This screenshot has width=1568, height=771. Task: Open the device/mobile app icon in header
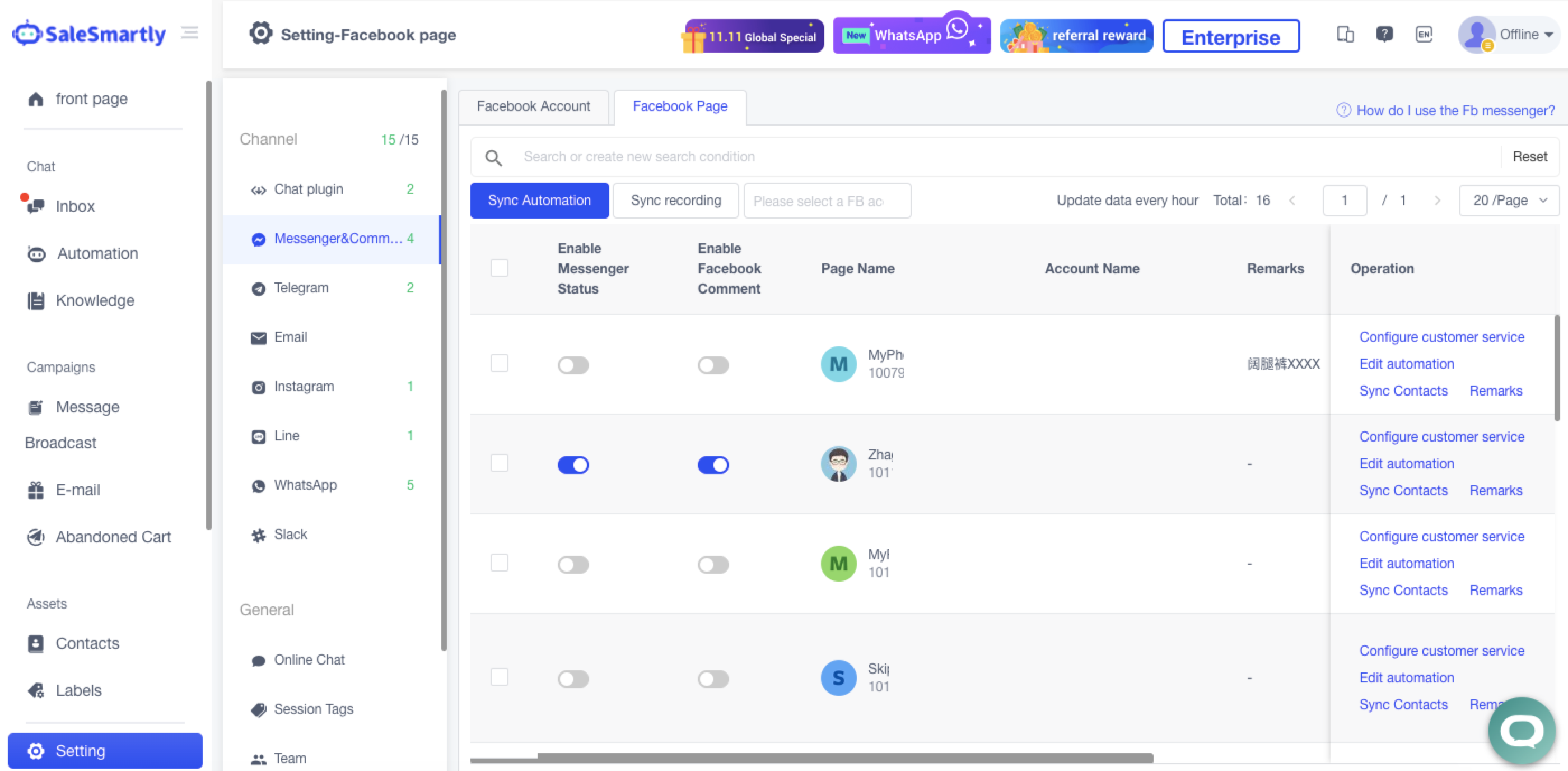[x=1345, y=34]
